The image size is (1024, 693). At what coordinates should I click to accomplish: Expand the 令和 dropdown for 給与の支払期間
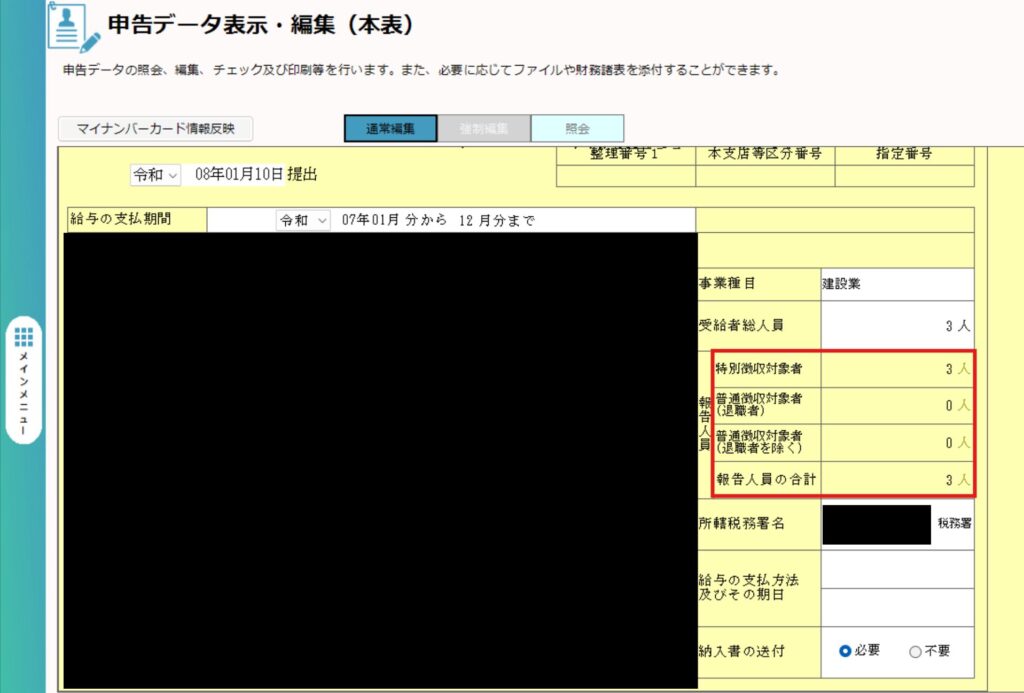303,220
